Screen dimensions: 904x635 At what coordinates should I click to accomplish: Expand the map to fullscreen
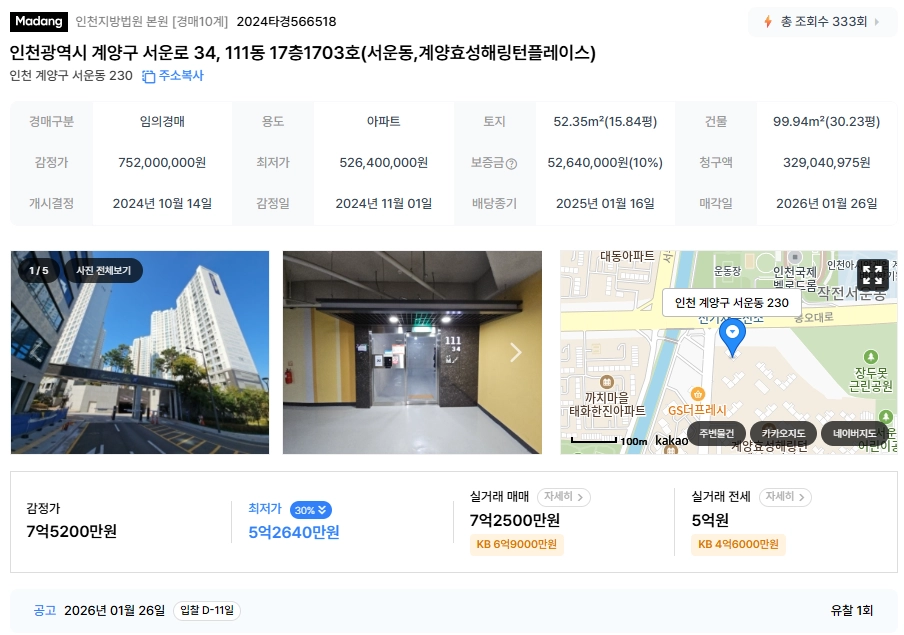coord(872,275)
